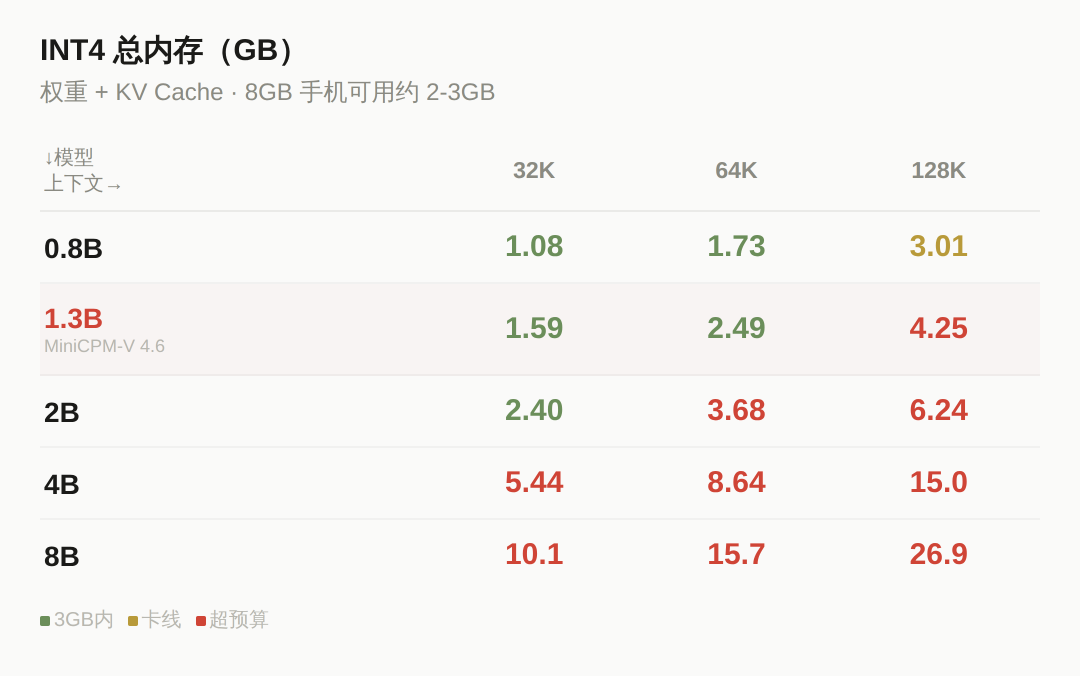Click the 2.40 value in the 2B row
The height and width of the screenshot is (676, 1080).
coord(534,410)
